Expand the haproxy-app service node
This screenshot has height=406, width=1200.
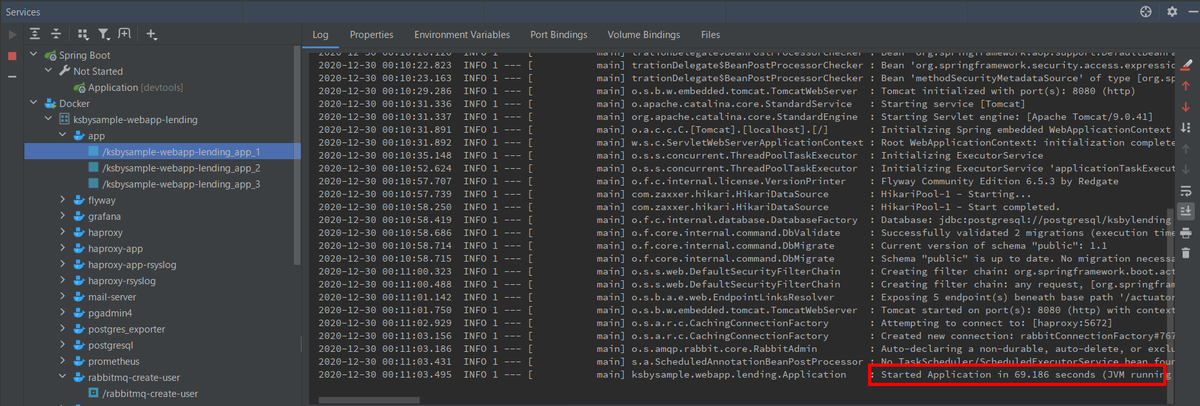63,248
